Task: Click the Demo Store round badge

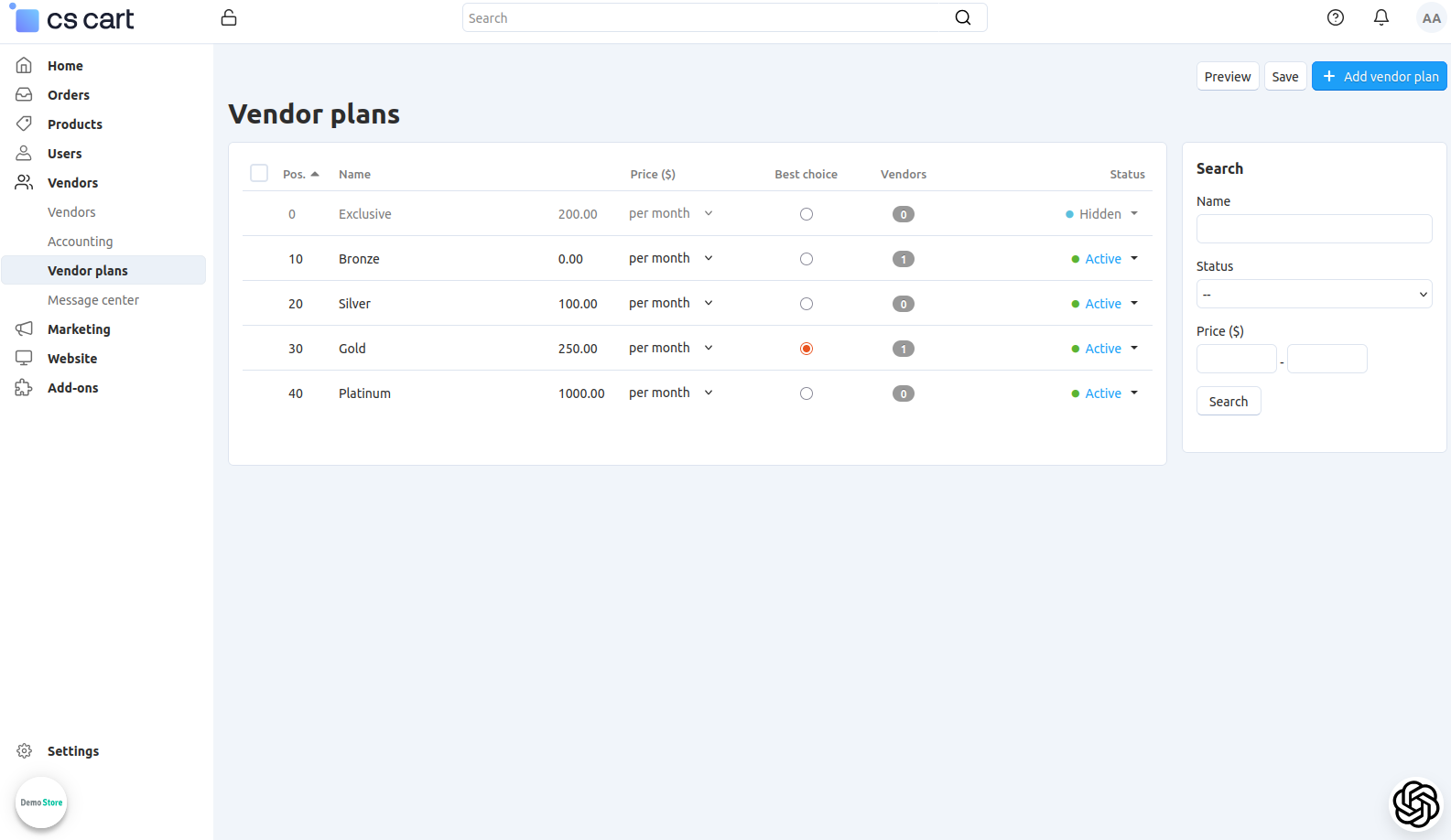Action: [x=41, y=802]
